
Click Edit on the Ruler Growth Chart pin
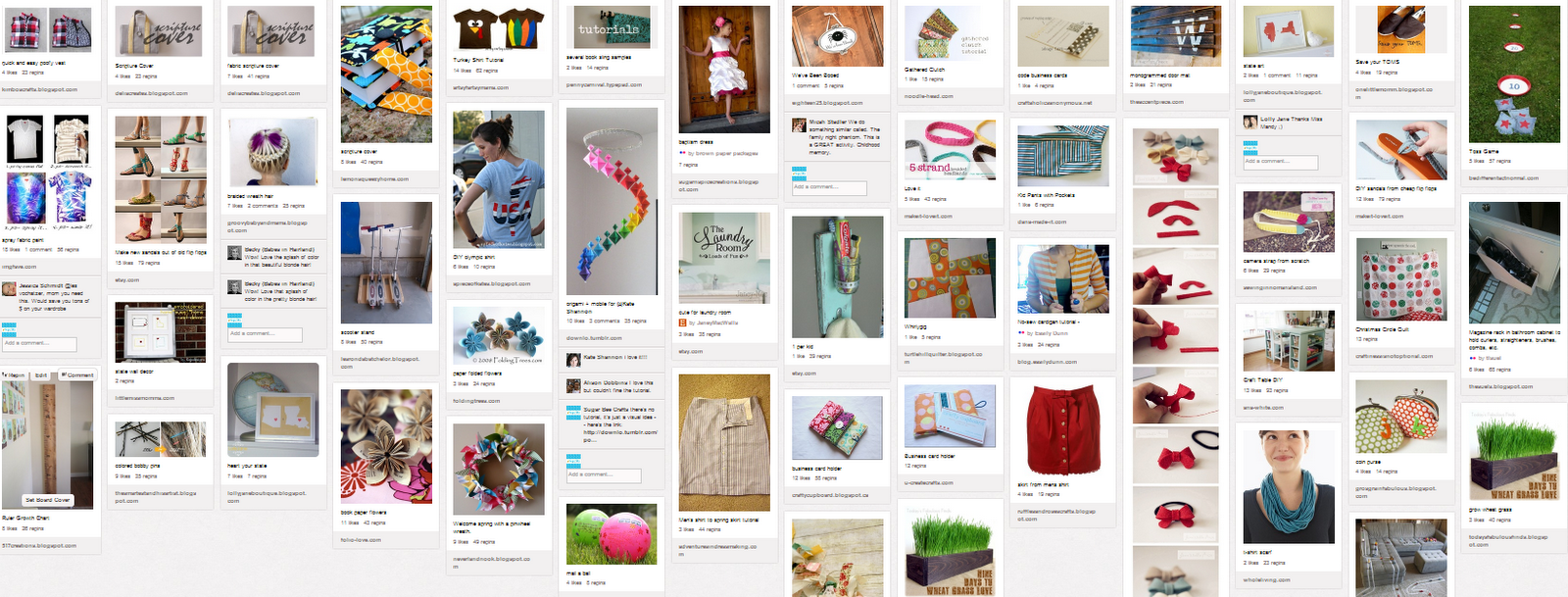[41, 374]
